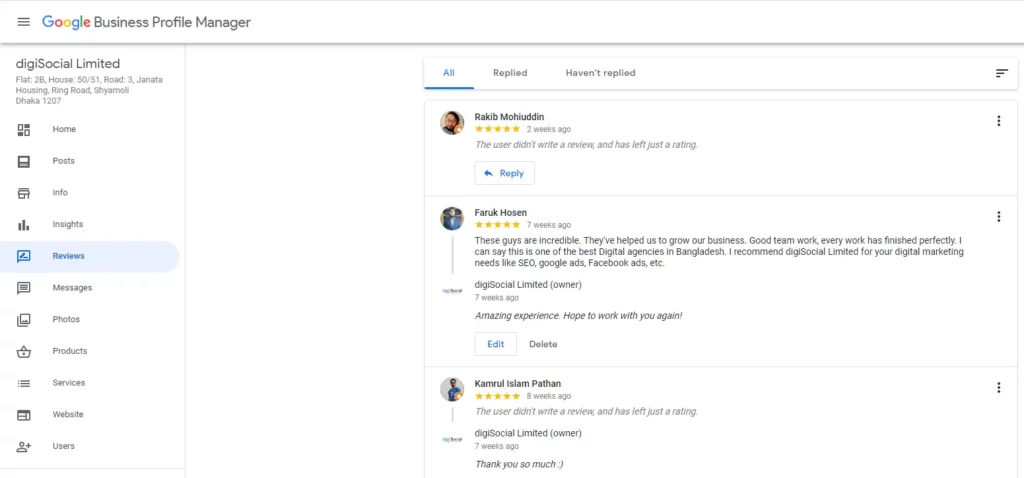
Task: Open more options for Faruk Hosen review
Action: (x=999, y=217)
